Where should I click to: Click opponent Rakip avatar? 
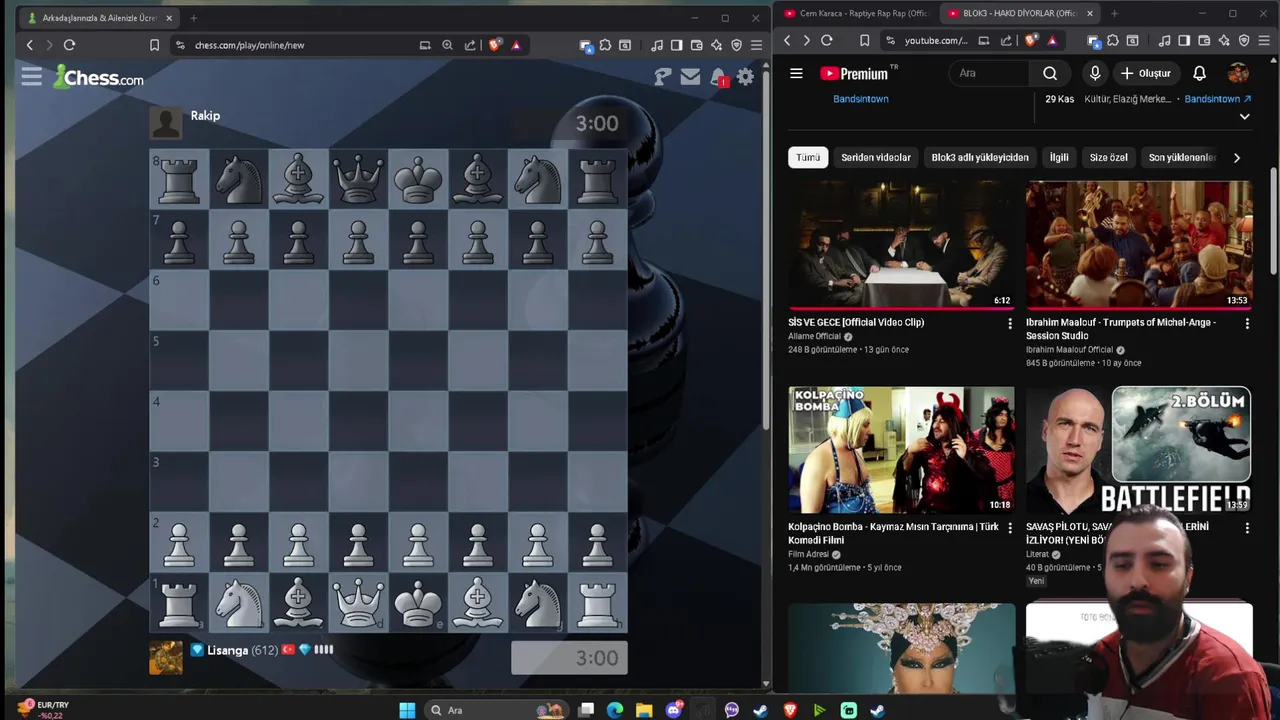click(x=166, y=123)
